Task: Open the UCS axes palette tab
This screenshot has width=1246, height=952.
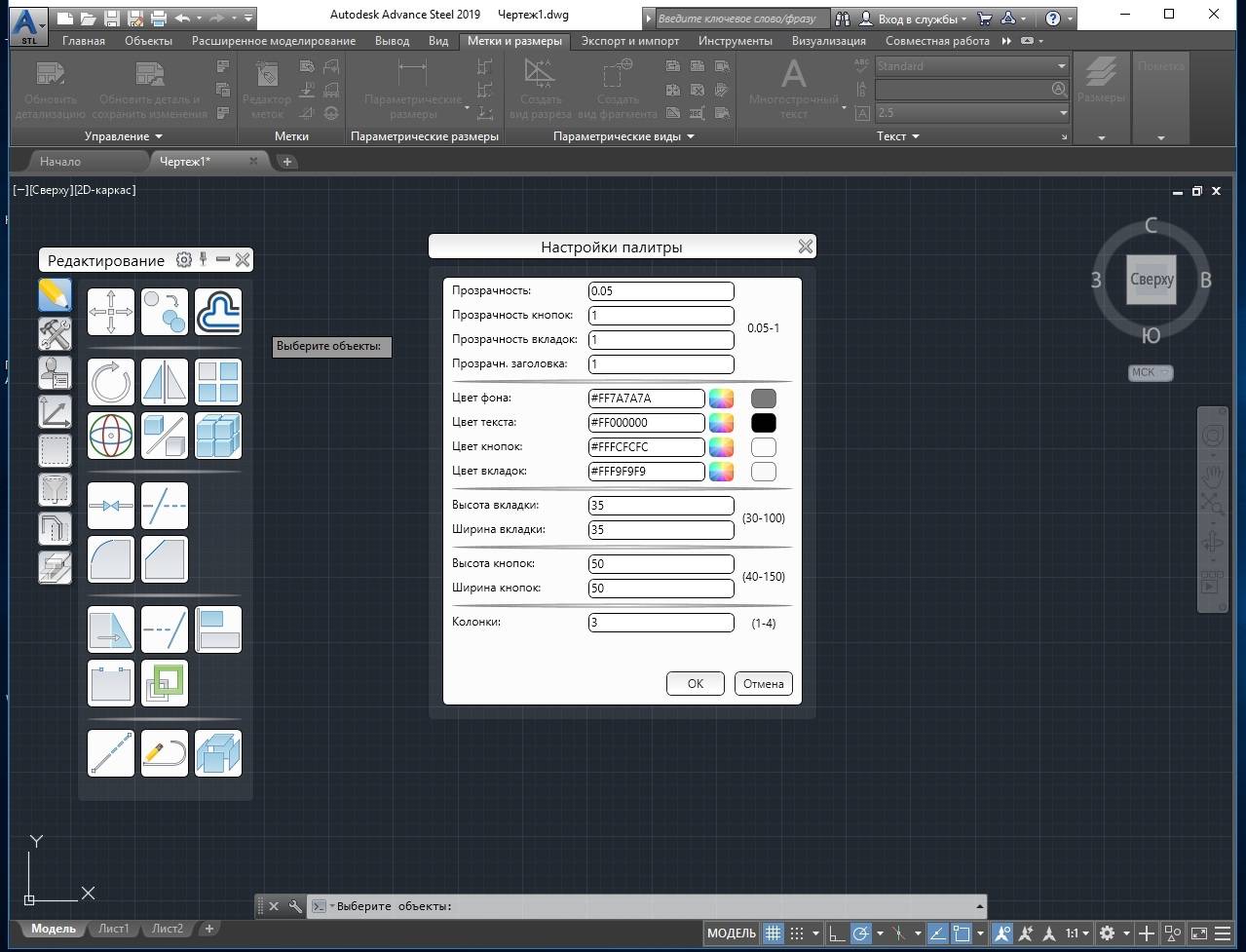Action: tap(55, 412)
